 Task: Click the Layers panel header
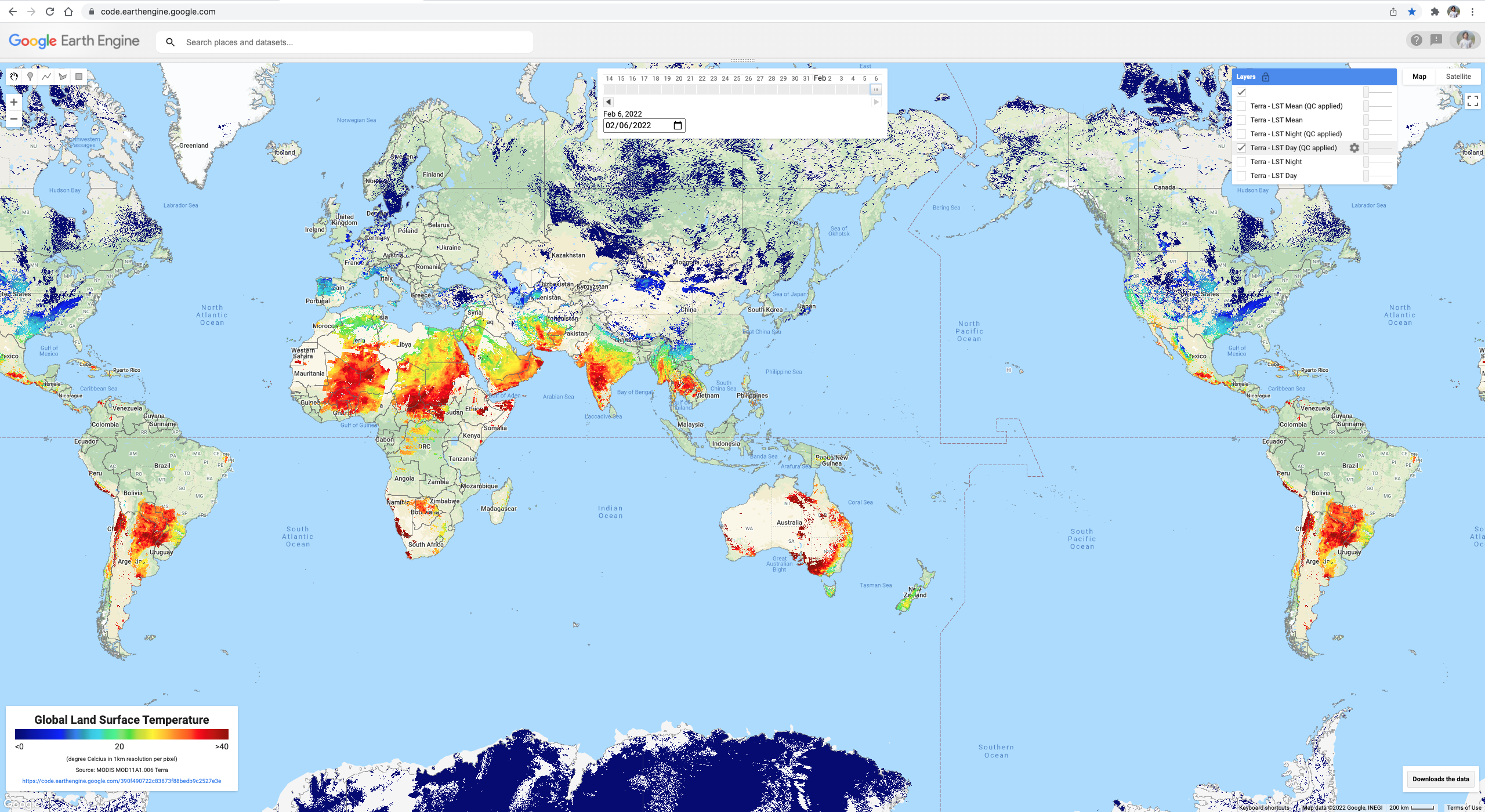tap(1314, 77)
